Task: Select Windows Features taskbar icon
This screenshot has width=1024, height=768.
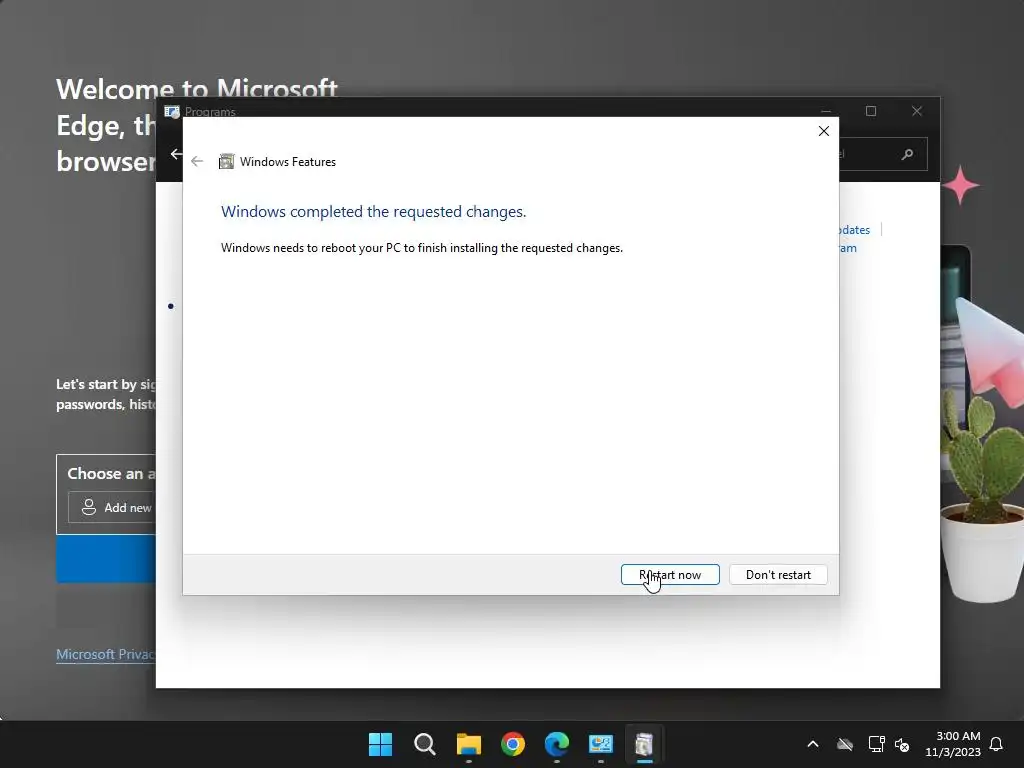Action: click(645, 744)
